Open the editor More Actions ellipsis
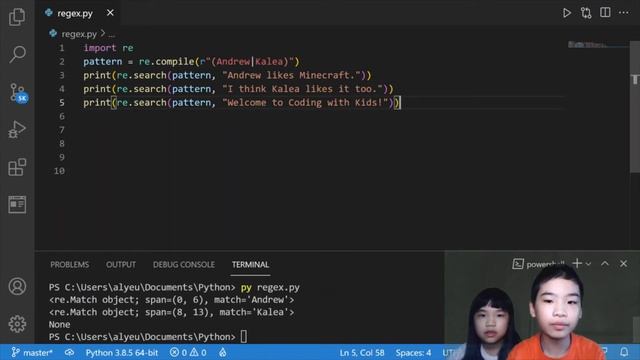Viewport: 640px width, 360px height. 624,13
